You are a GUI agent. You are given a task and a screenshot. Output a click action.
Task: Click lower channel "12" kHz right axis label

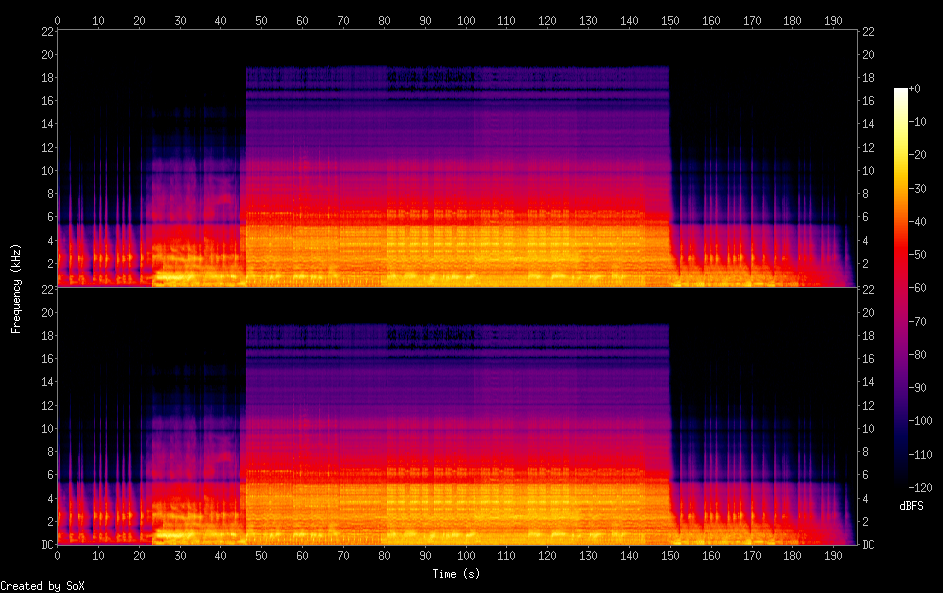click(x=868, y=405)
